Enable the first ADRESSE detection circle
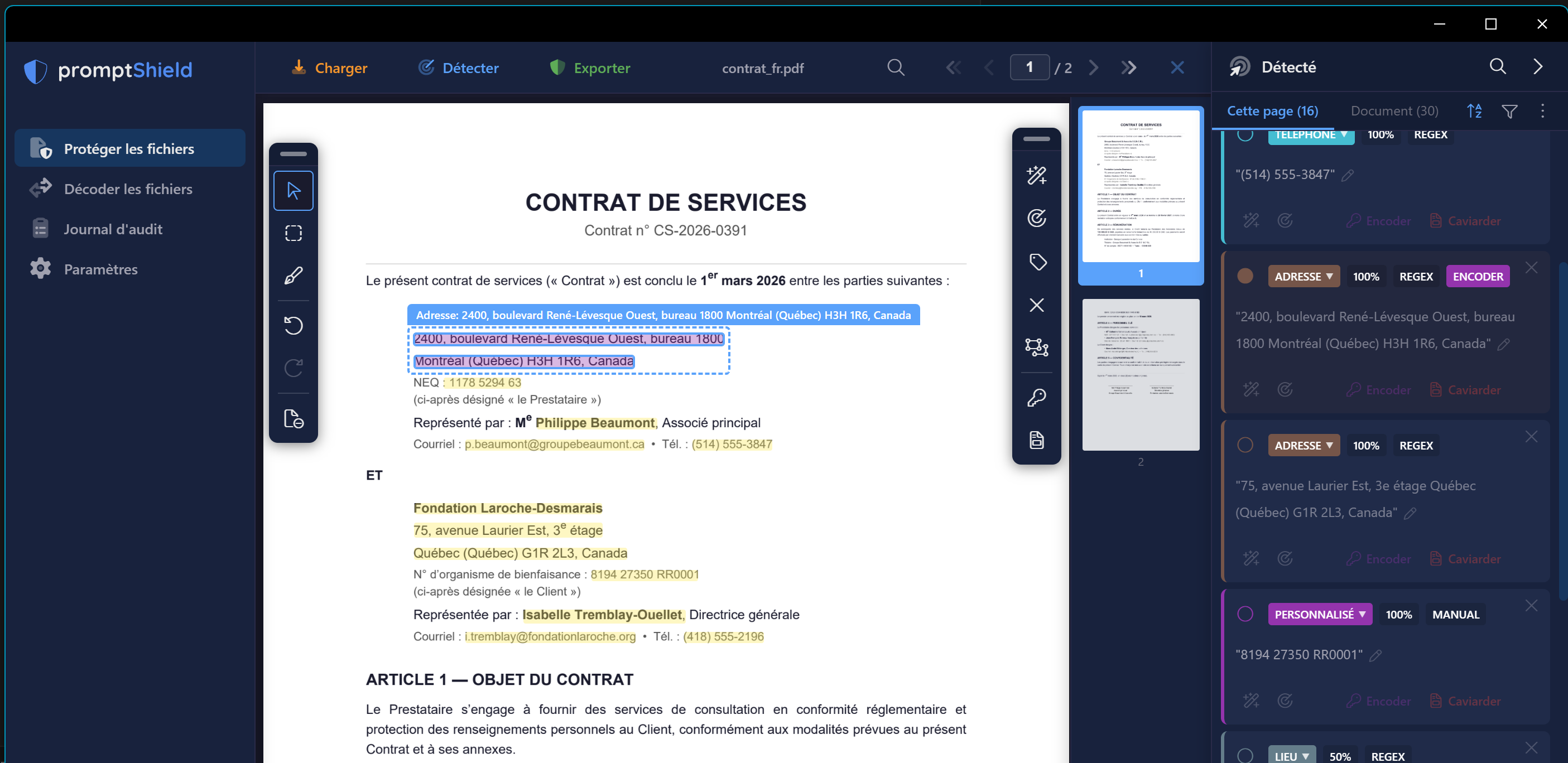 1246,276
